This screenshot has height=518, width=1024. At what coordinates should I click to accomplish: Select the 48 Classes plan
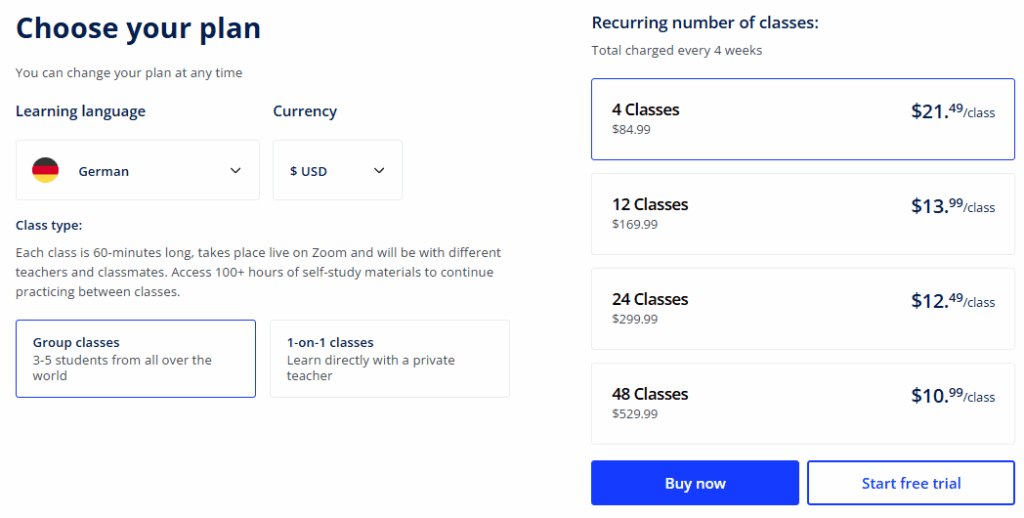(x=802, y=404)
